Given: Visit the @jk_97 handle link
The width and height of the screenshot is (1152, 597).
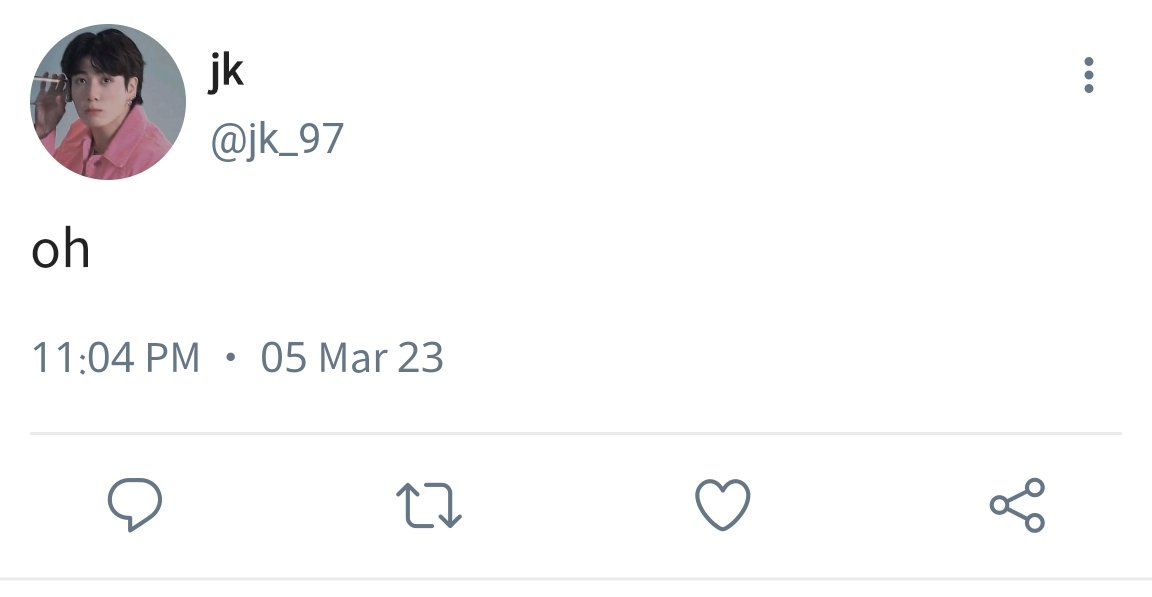Looking at the screenshot, I should tap(277, 140).
